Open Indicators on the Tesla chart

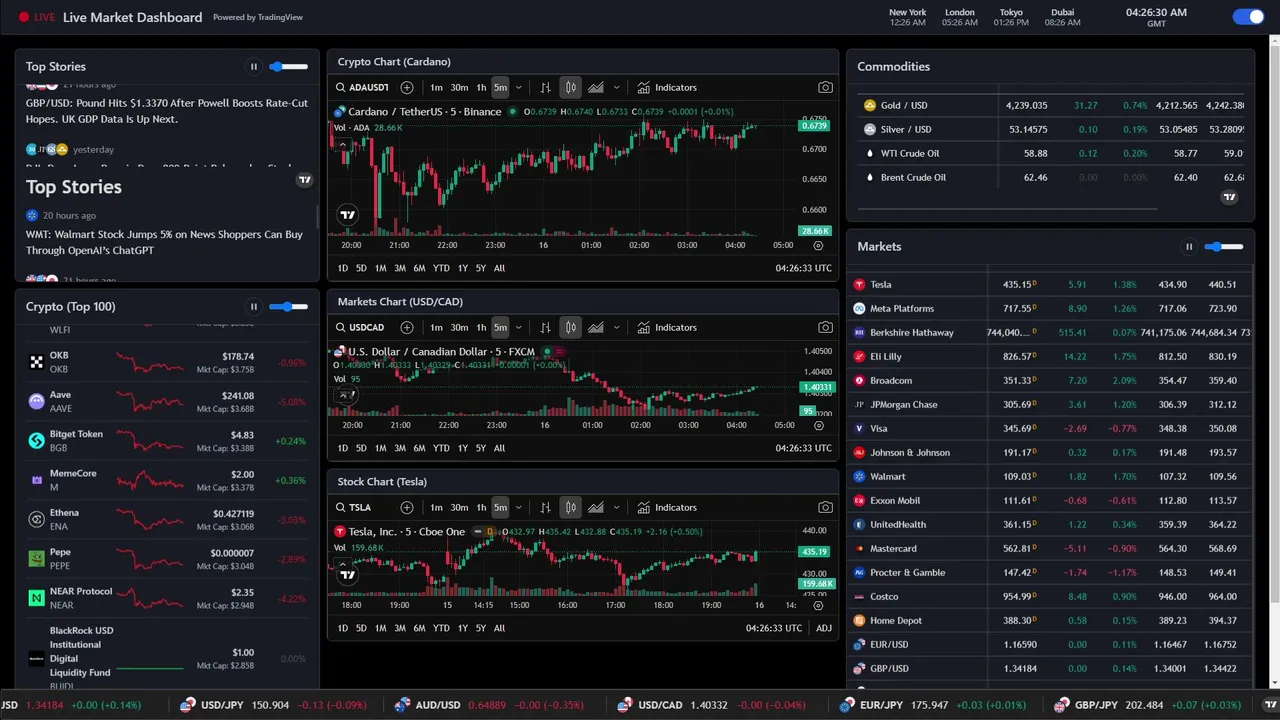pyautogui.click(x=666, y=508)
